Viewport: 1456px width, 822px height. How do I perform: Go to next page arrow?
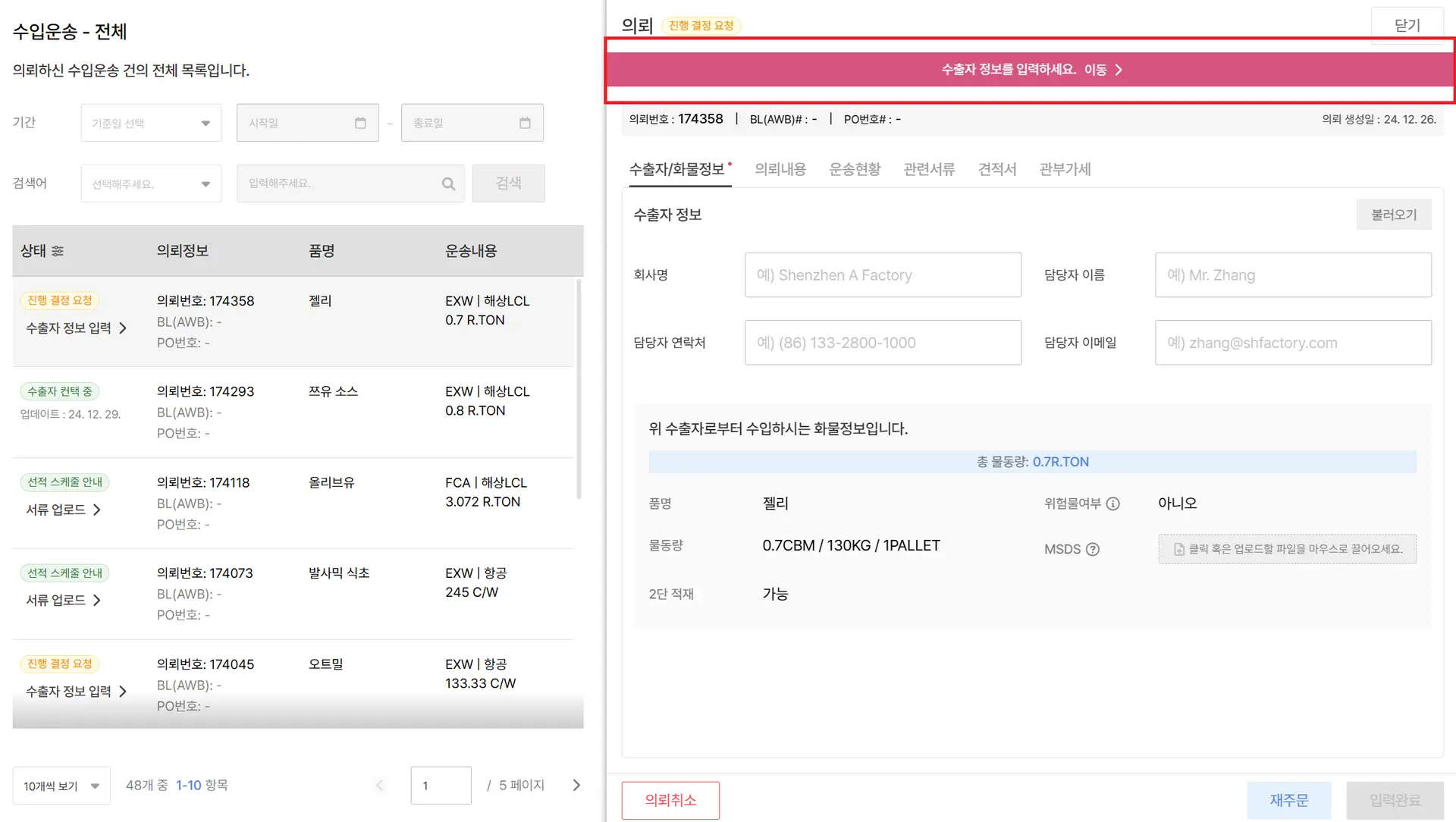click(576, 785)
